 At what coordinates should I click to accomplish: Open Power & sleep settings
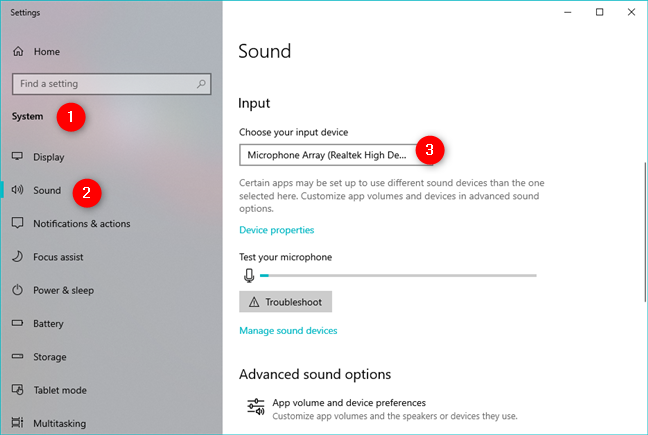coord(63,290)
